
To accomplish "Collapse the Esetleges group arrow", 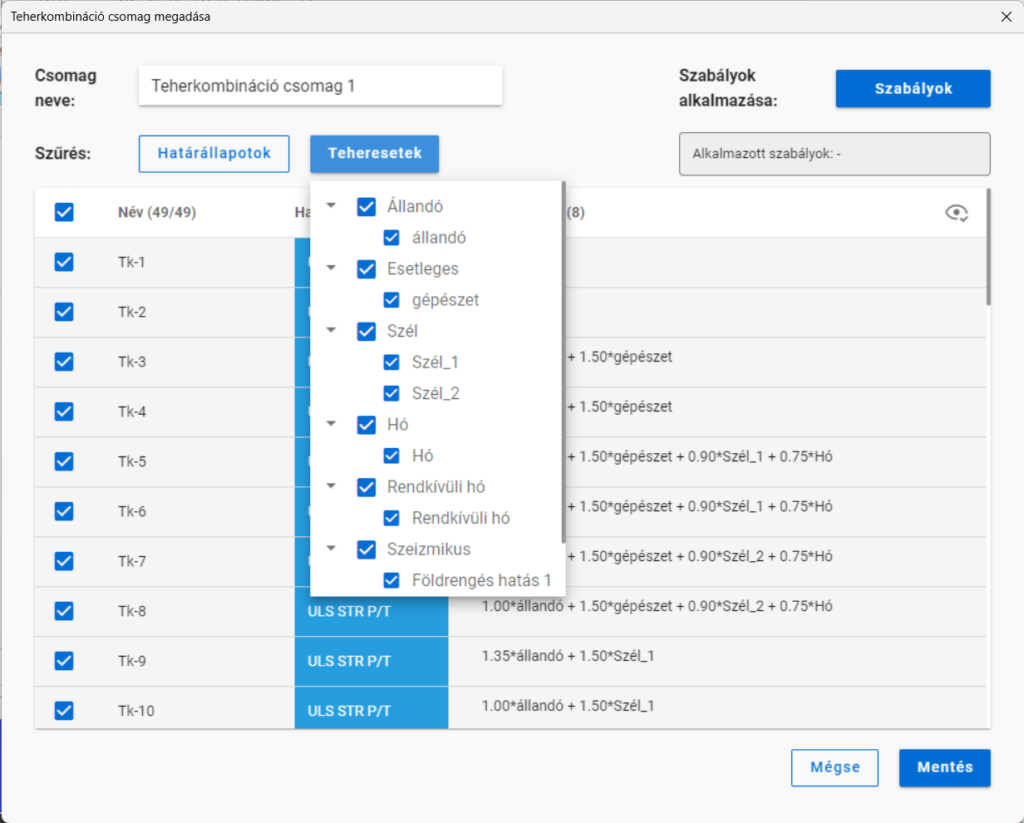I will (331, 268).
